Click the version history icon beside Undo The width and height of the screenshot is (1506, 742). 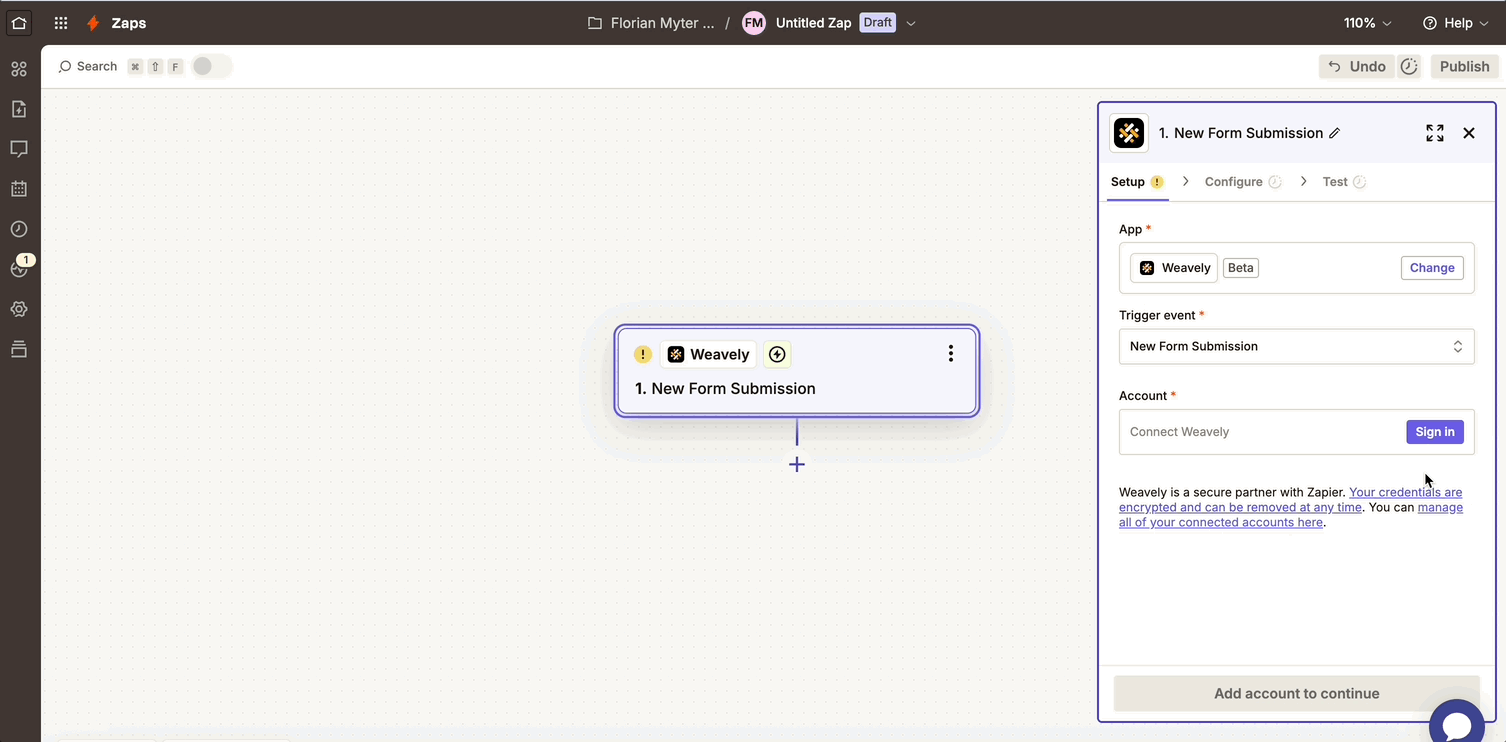[1409, 66]
